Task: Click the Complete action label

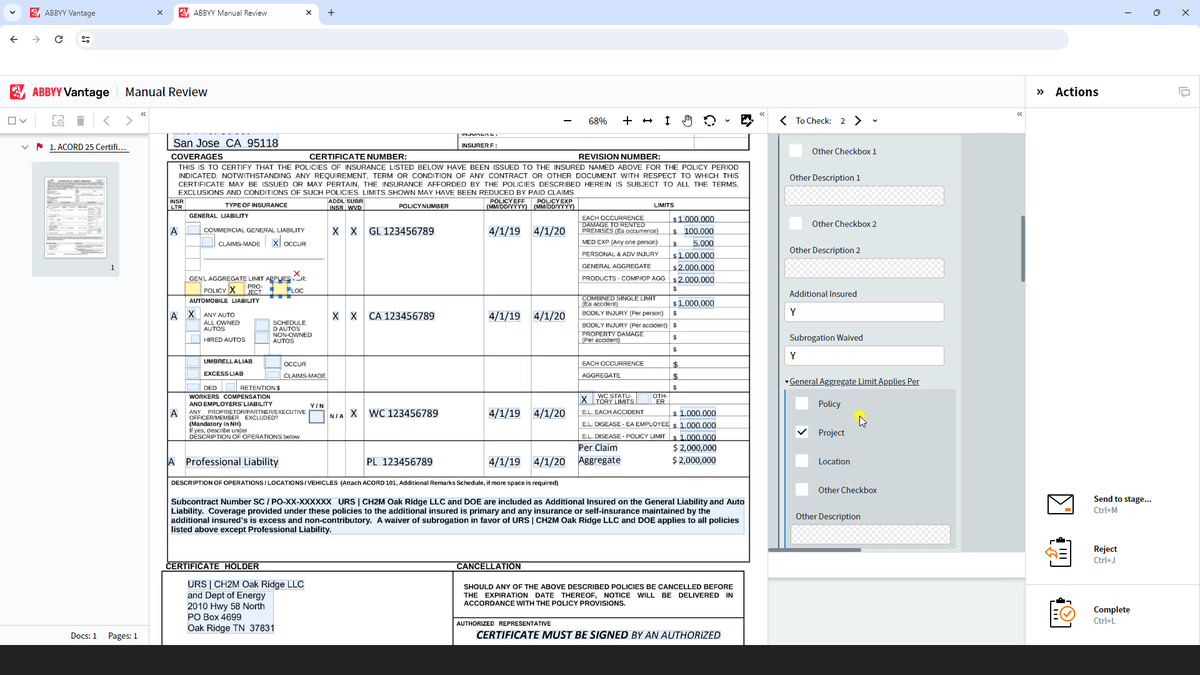Action: point(1112,609)
